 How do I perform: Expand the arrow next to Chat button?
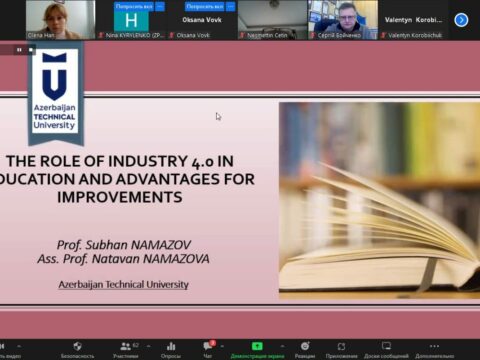tap(222, 346)
